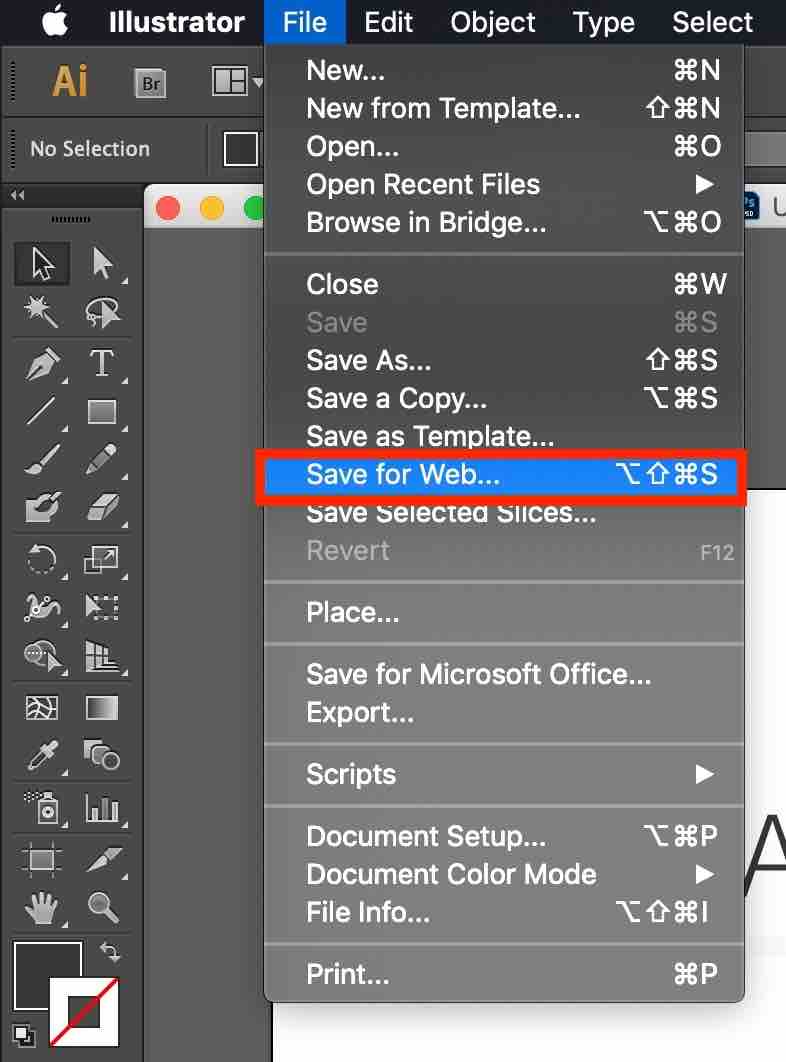Screen dimensions: 786x1062
Task: Open the Apple menu
Action: click(x=56, y=22)
